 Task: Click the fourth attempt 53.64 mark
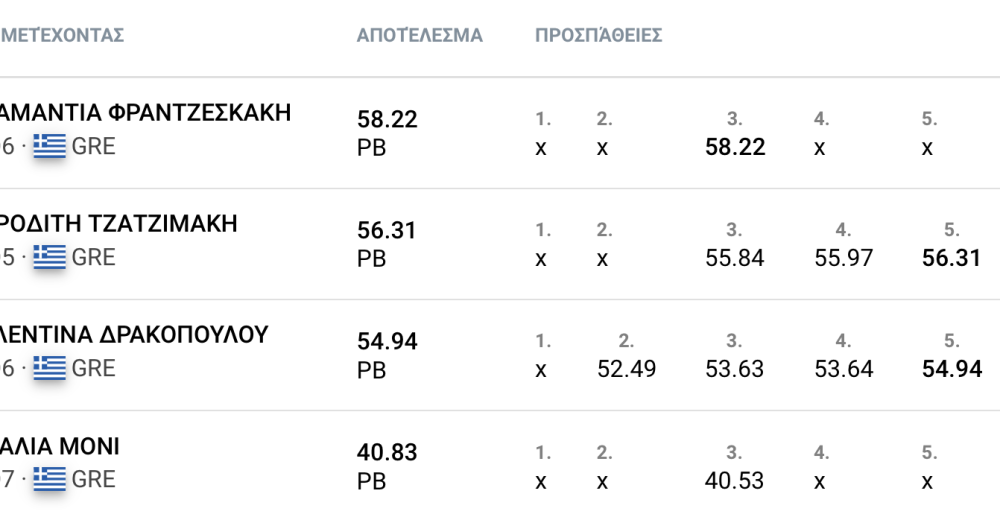(844, 370)
